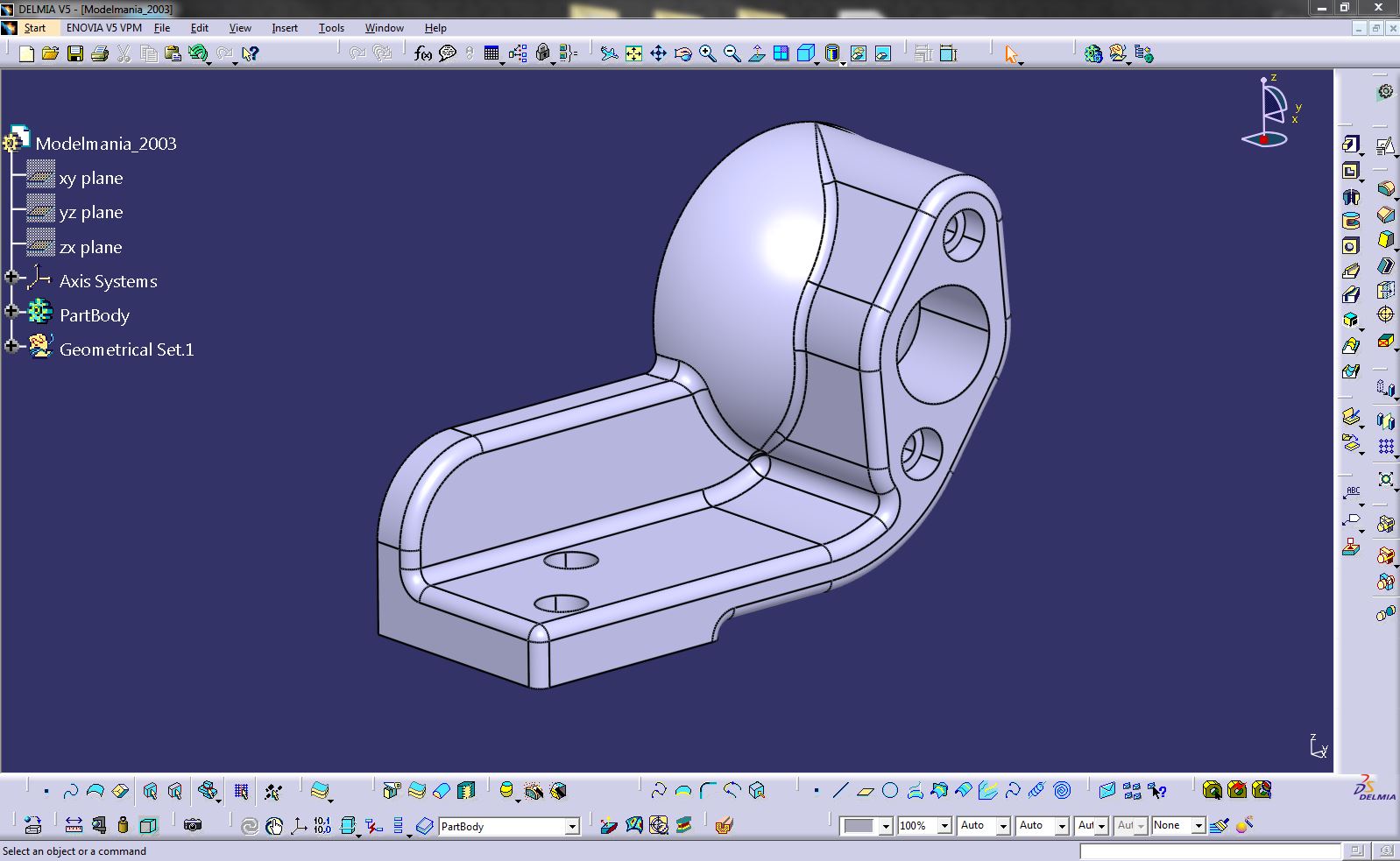The width and height of the screenshot is (1400, 861).
Task: Click the Select arrow tool
Action: (1012, 54)
